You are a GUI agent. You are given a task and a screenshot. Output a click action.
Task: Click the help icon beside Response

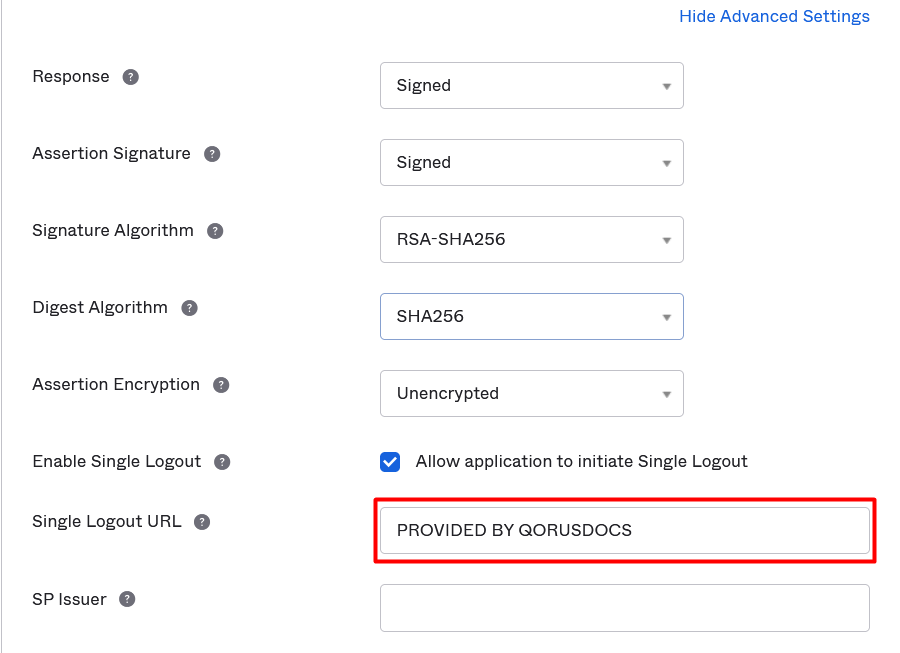coord(130,77)
